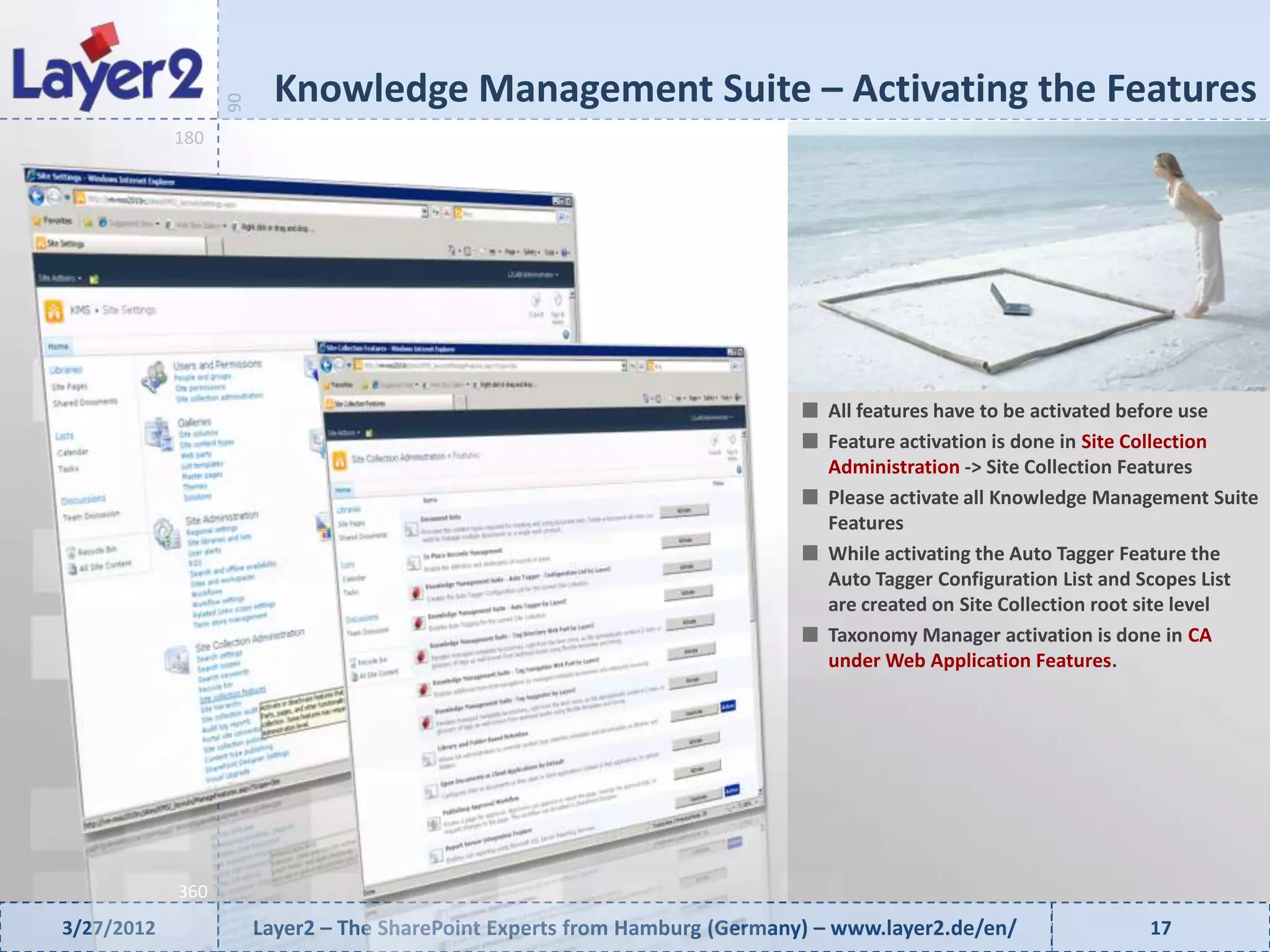This screenshot has height=952, width=1270.
Task: Open Web parts link under Galleries
Action: [x=196, y=454]
